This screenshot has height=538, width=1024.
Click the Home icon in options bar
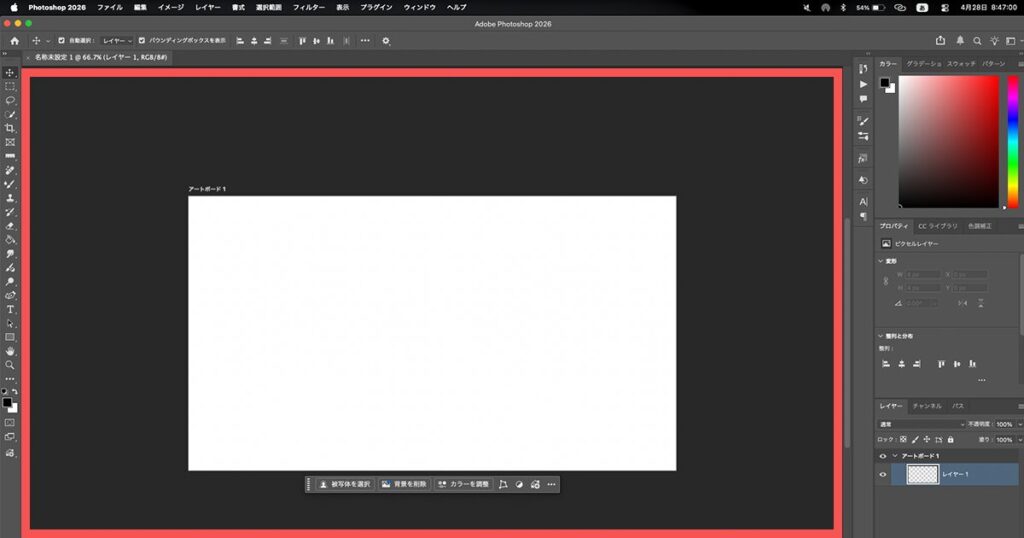[14, 40]
